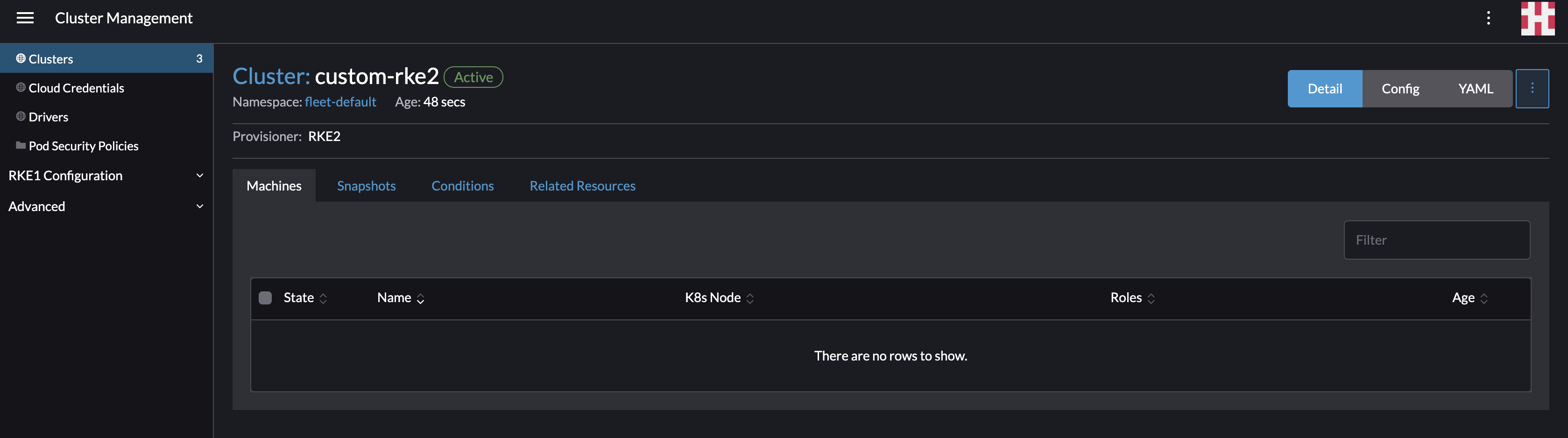Open the cluster actions kebab menu next to YAML
Viewport: 1568px width, 438px height.
coord(1533,88)
